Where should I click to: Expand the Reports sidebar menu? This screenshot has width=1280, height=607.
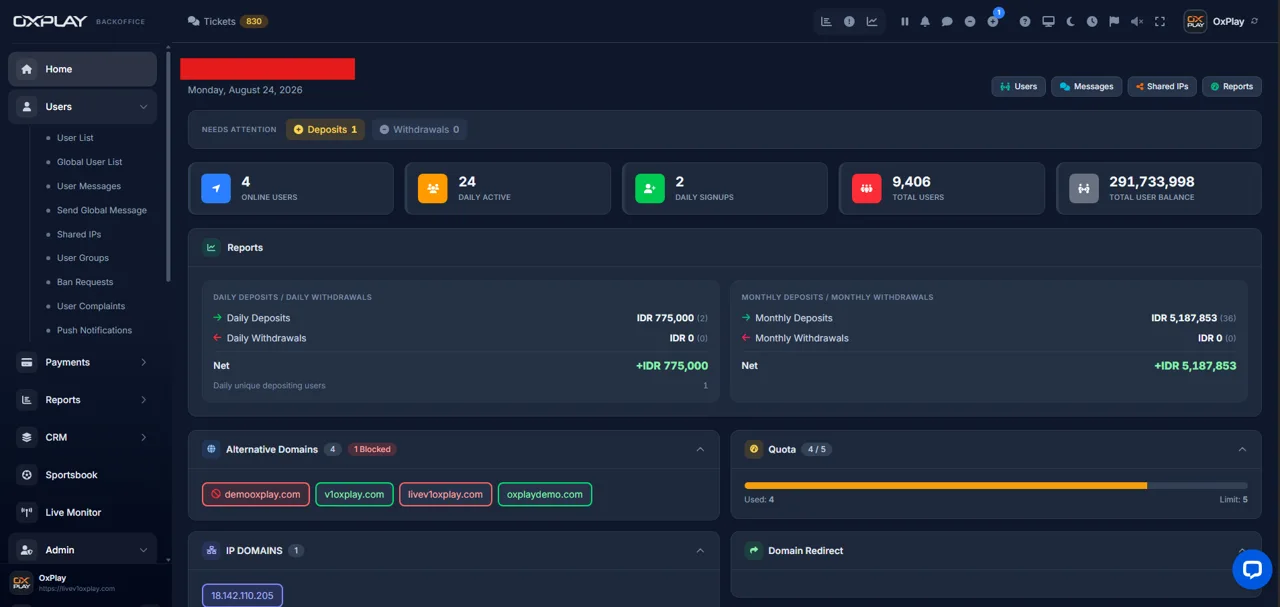click(x=82, y=400)
